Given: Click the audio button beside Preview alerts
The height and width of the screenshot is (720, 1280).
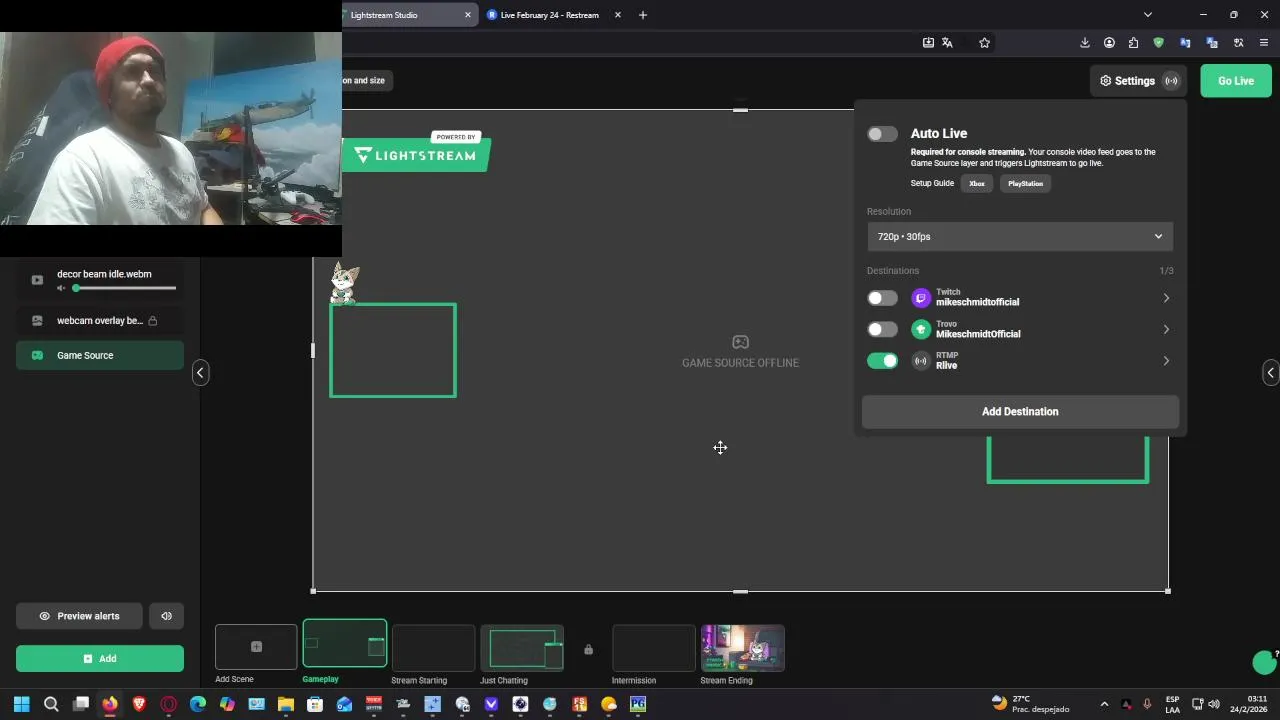Looking at the screenshot, I should pos(166,616).
